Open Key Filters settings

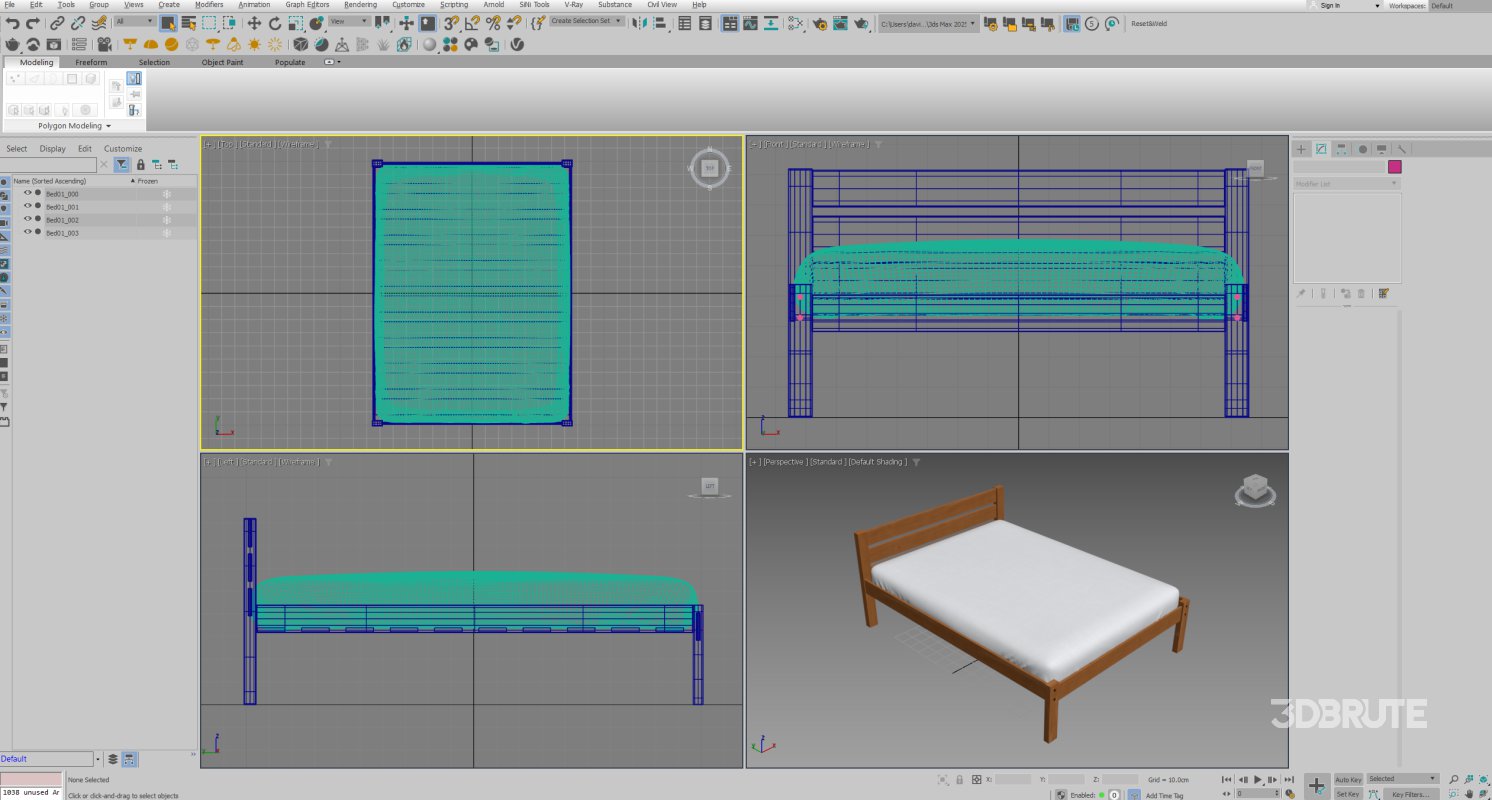tap(1411, 793)
